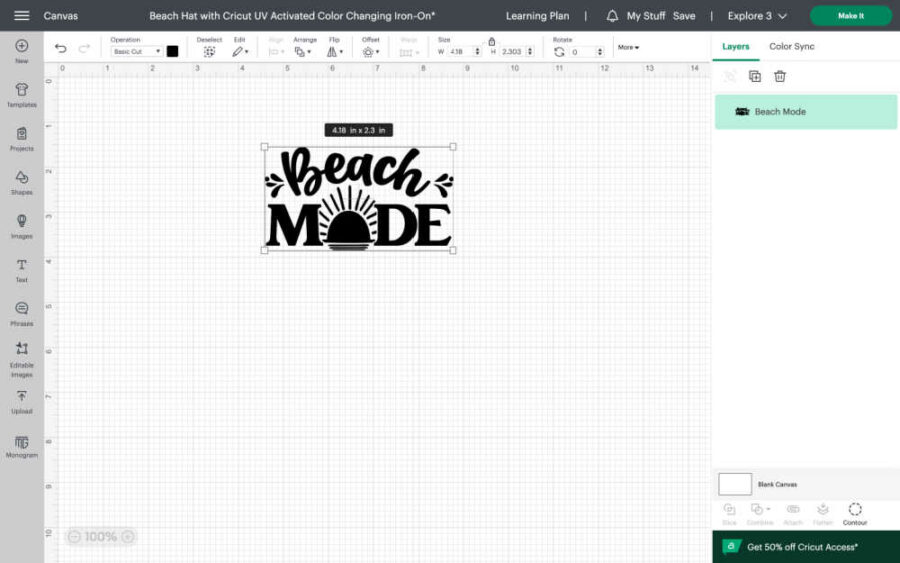Open the Images library
This screenshot has width=900, height=563.
[21, 225]
